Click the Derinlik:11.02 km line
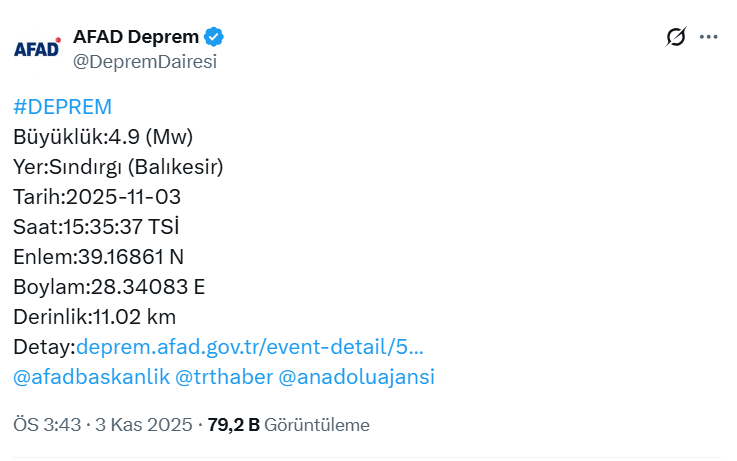Viewport: 737px width, 461px height. [95, 317]
